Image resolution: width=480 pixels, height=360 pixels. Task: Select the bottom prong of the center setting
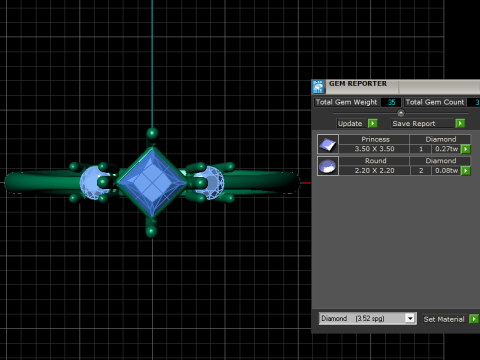[152, 230]
